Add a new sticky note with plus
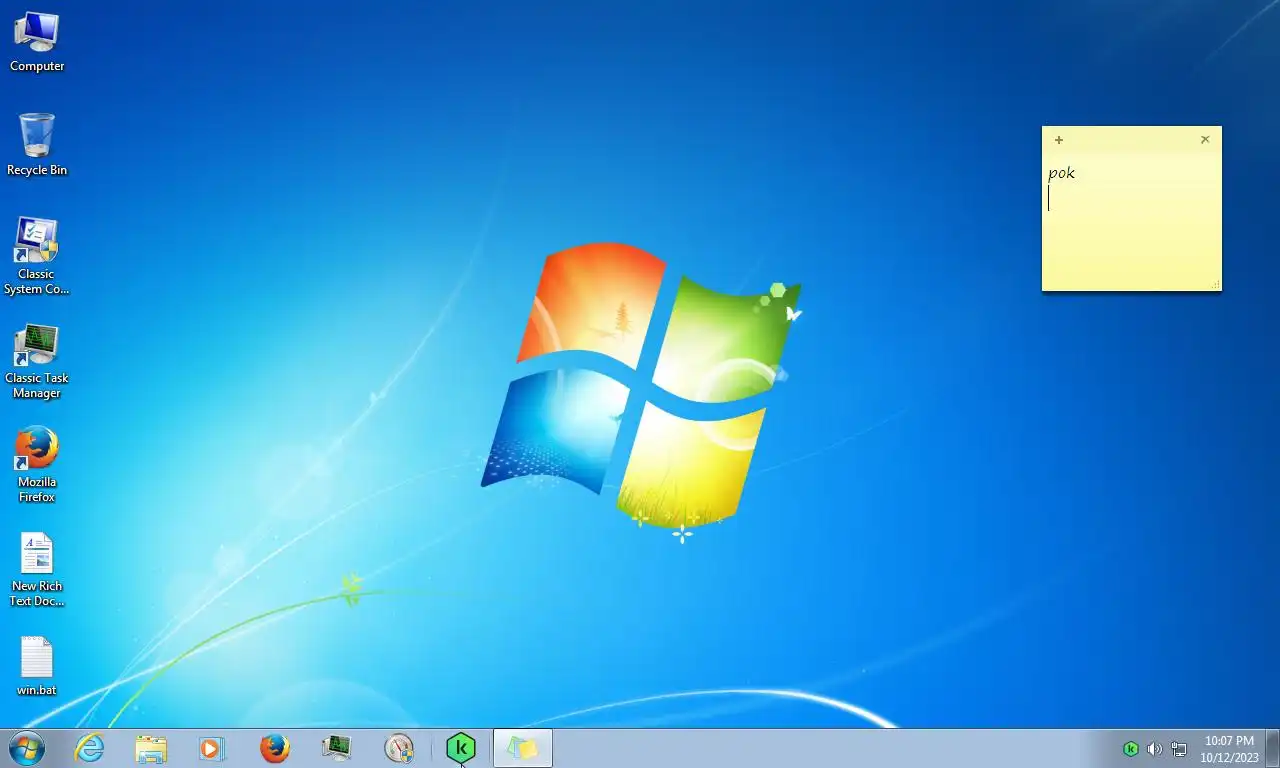1280x768 pixels. tap(1059, 140)
